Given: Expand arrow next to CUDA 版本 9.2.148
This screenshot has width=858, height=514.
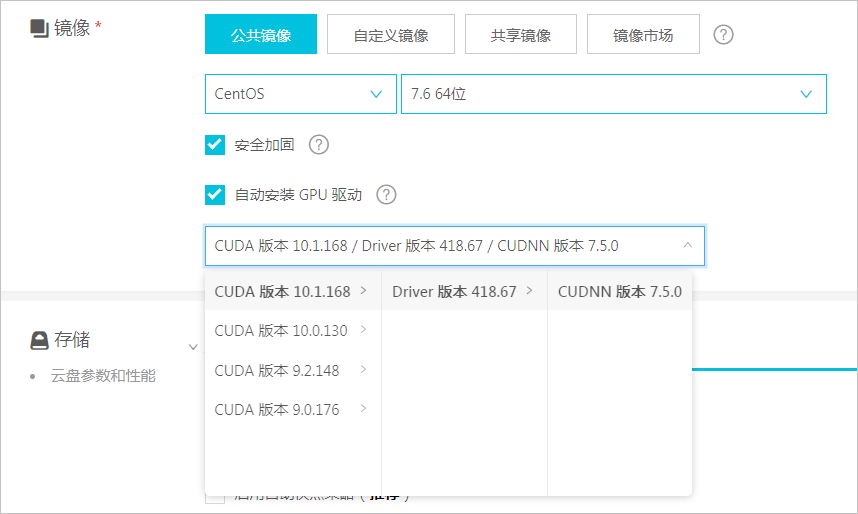Looking at the screenshot, I should (x=363, y=369).
